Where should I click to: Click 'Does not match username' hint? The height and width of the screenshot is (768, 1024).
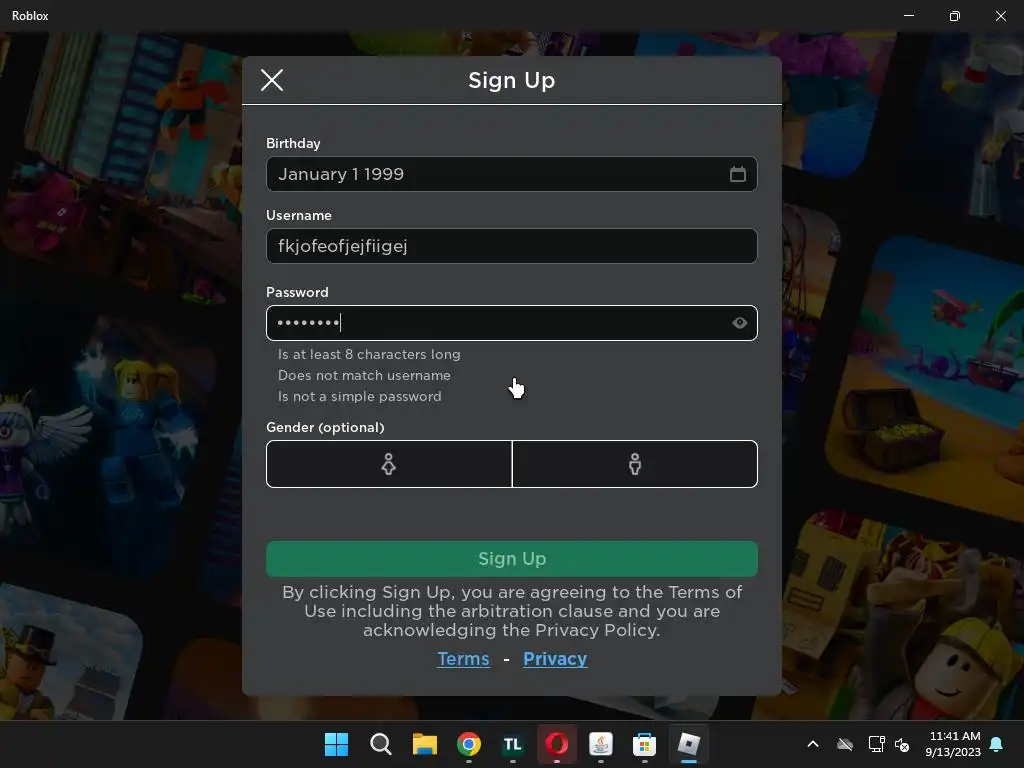tap(364, 376)
